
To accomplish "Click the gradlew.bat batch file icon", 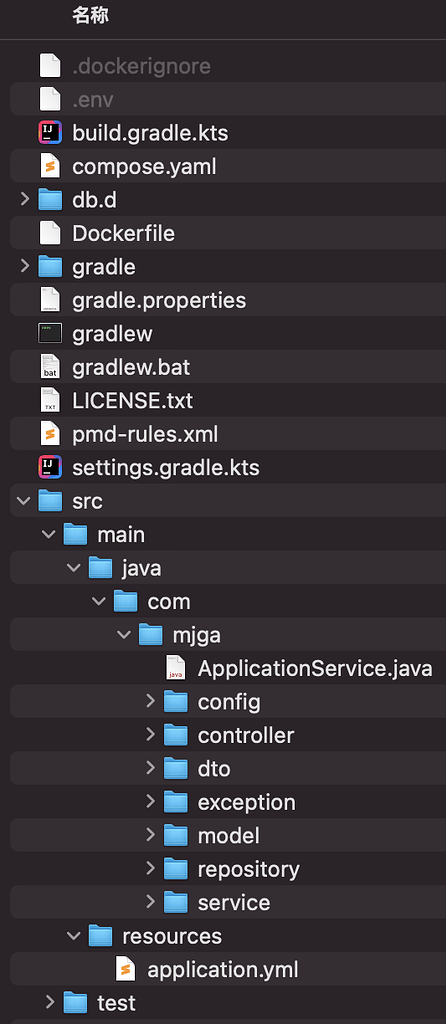I will 50,367.
